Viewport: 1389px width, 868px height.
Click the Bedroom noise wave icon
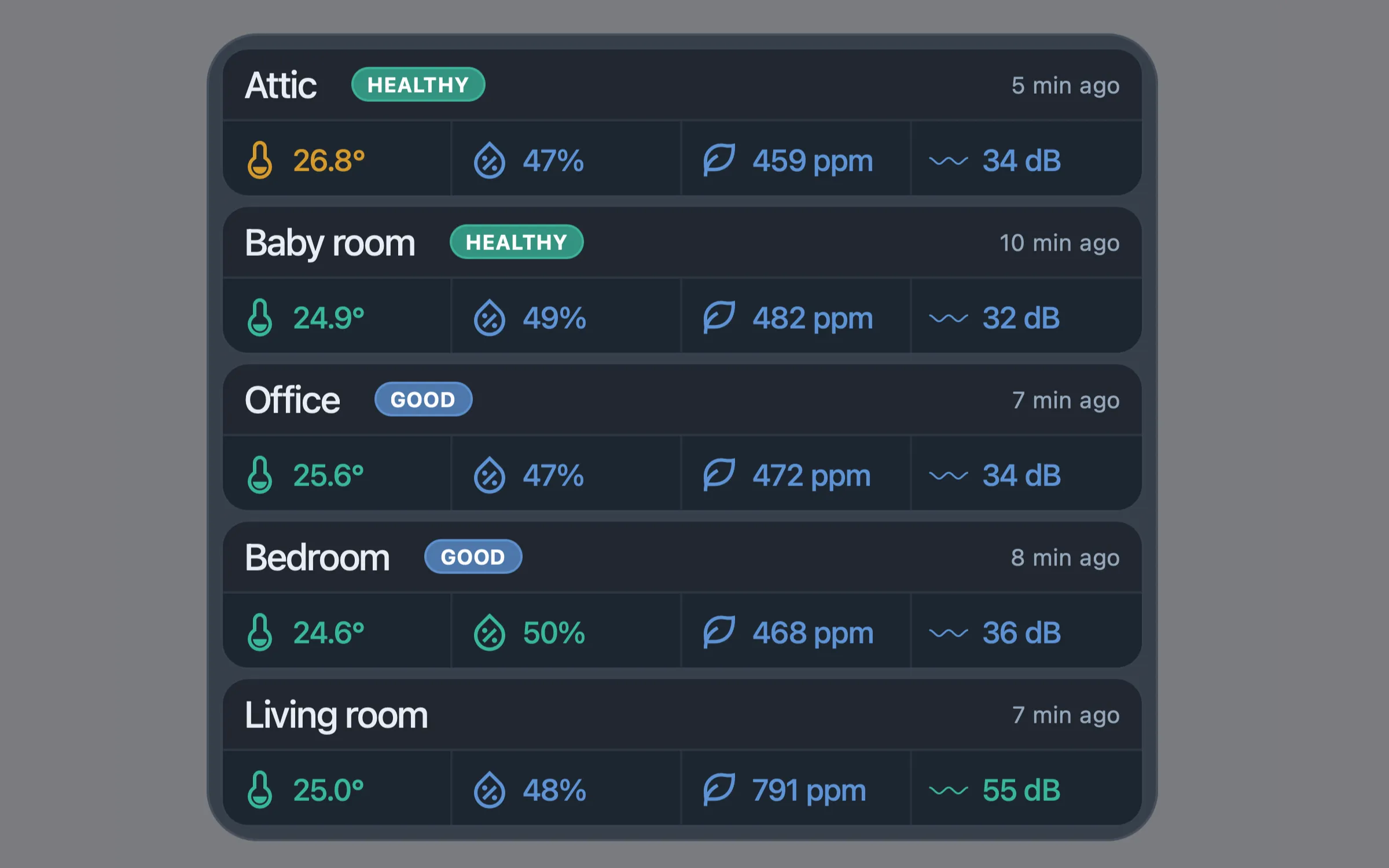(x=948, y=633)
